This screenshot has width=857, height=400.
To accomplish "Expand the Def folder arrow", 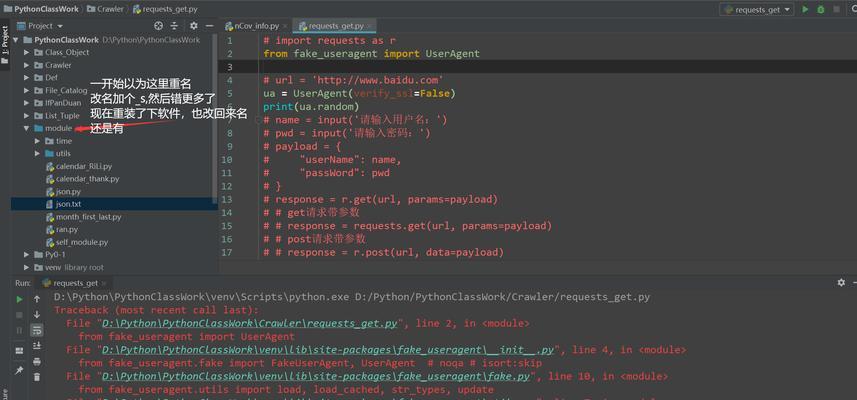I will (x=26, y=78).
